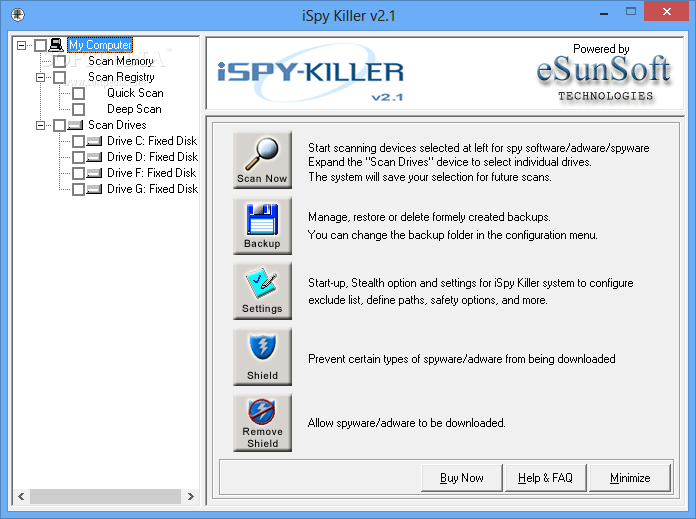Click the My Computer icon in tree
696x519 pixels.
click(x=56, y=44)
